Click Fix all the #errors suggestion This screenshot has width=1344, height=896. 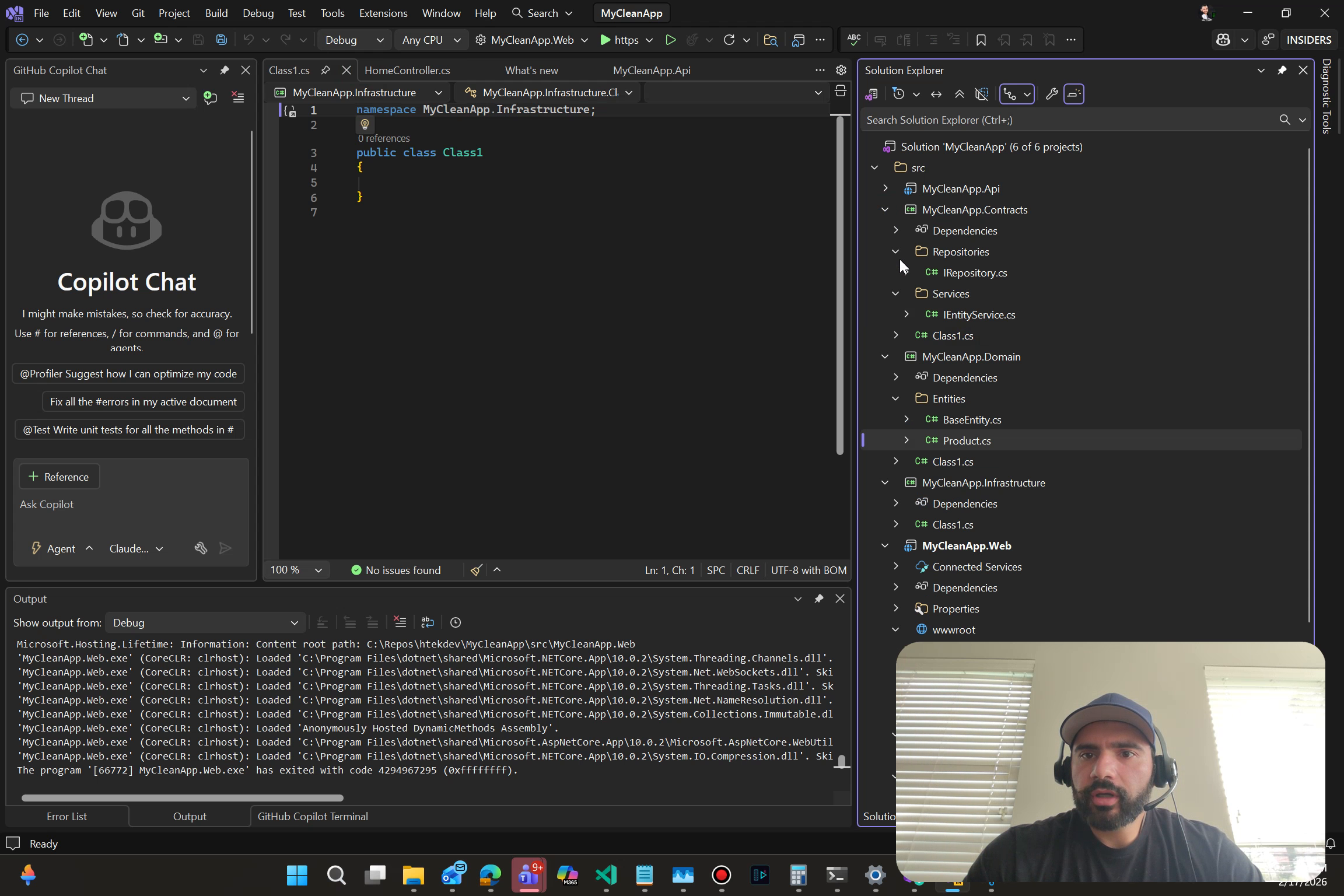143,401
